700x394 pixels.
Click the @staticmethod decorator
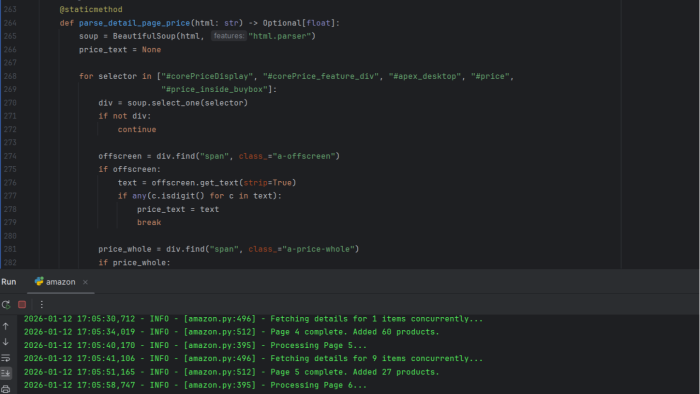pos(91,9)
